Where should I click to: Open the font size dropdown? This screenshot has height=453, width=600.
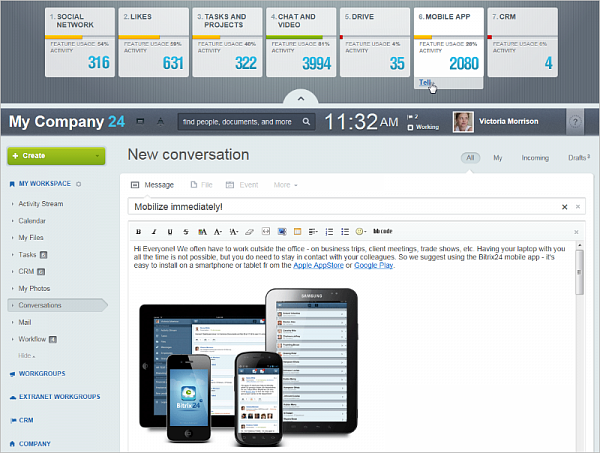[233, 231]
